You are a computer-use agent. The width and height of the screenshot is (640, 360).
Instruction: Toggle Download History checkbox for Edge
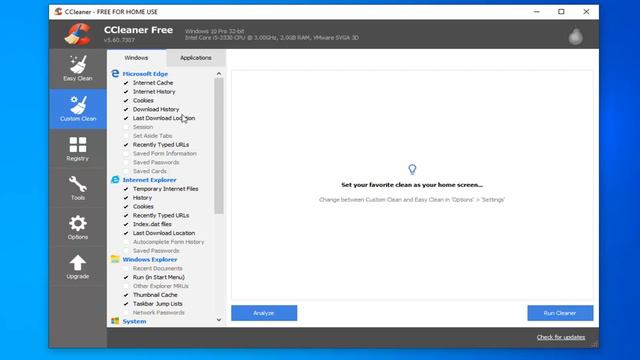pyautogui.click(x=126, y=109)
